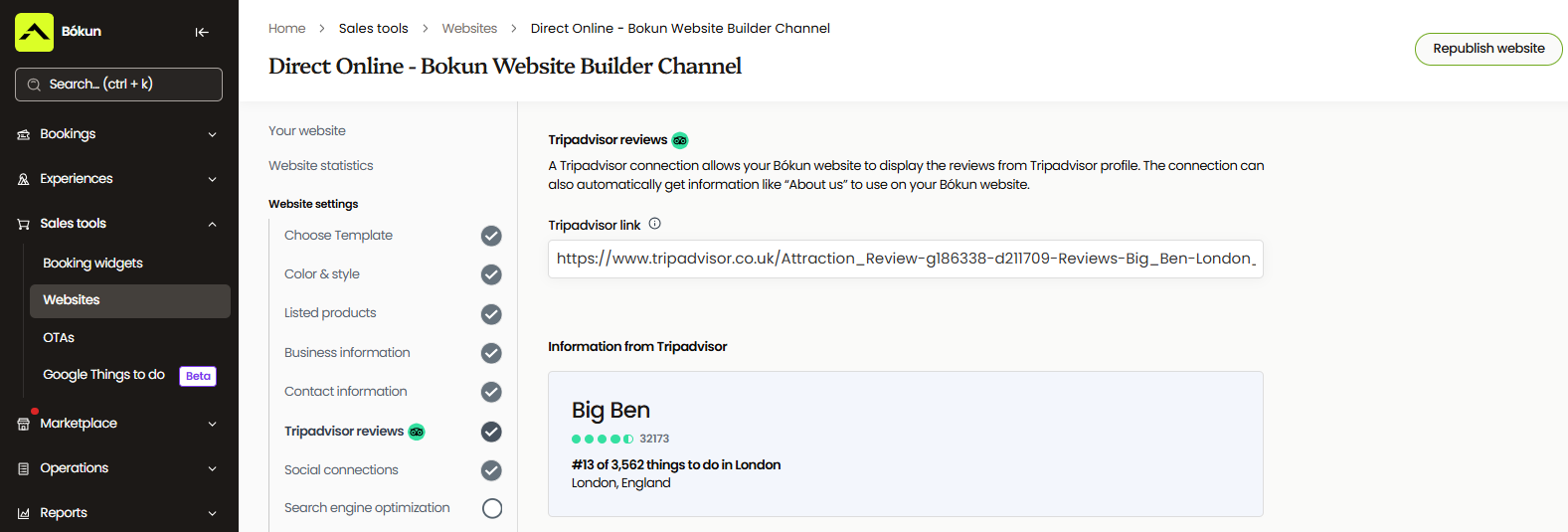Collapse the Sales tools chevron
Viewport: 1568px width, 532px height.
pyautogui.click(x=212, y=224)
